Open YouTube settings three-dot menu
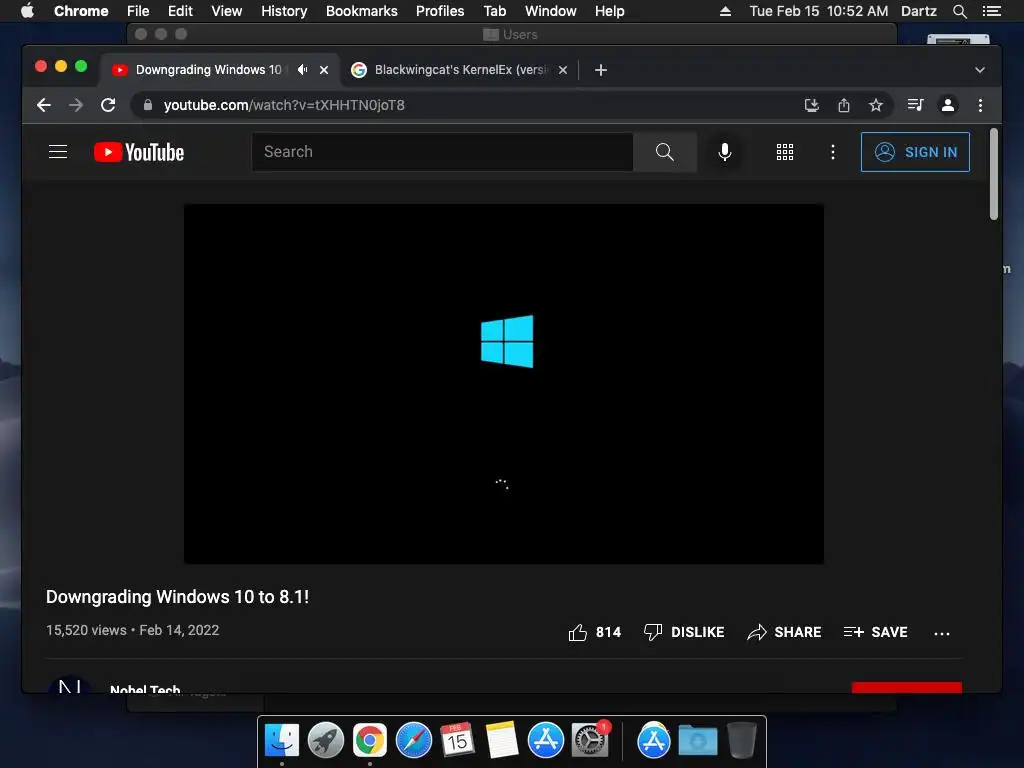This screenshot has width=1024, height=768. 832,152
